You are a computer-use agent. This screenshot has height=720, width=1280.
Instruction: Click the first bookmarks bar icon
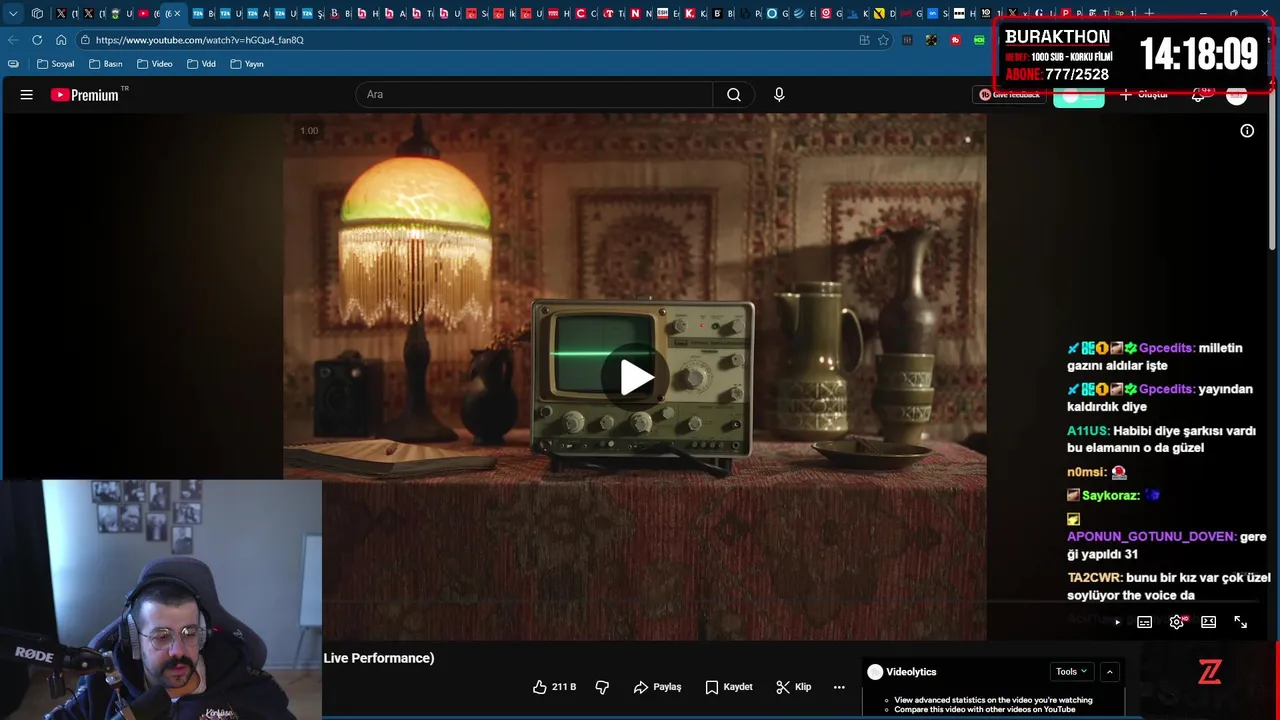(x=13, y=64)
